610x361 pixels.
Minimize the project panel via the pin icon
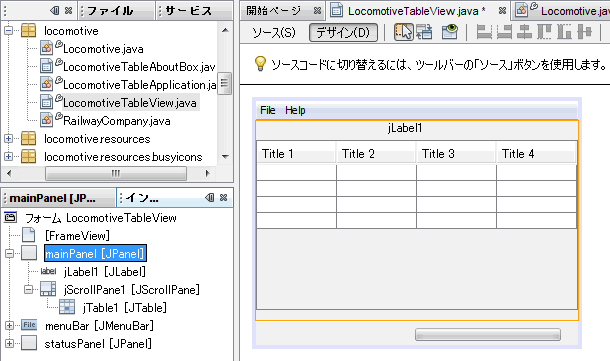point(55,11)
